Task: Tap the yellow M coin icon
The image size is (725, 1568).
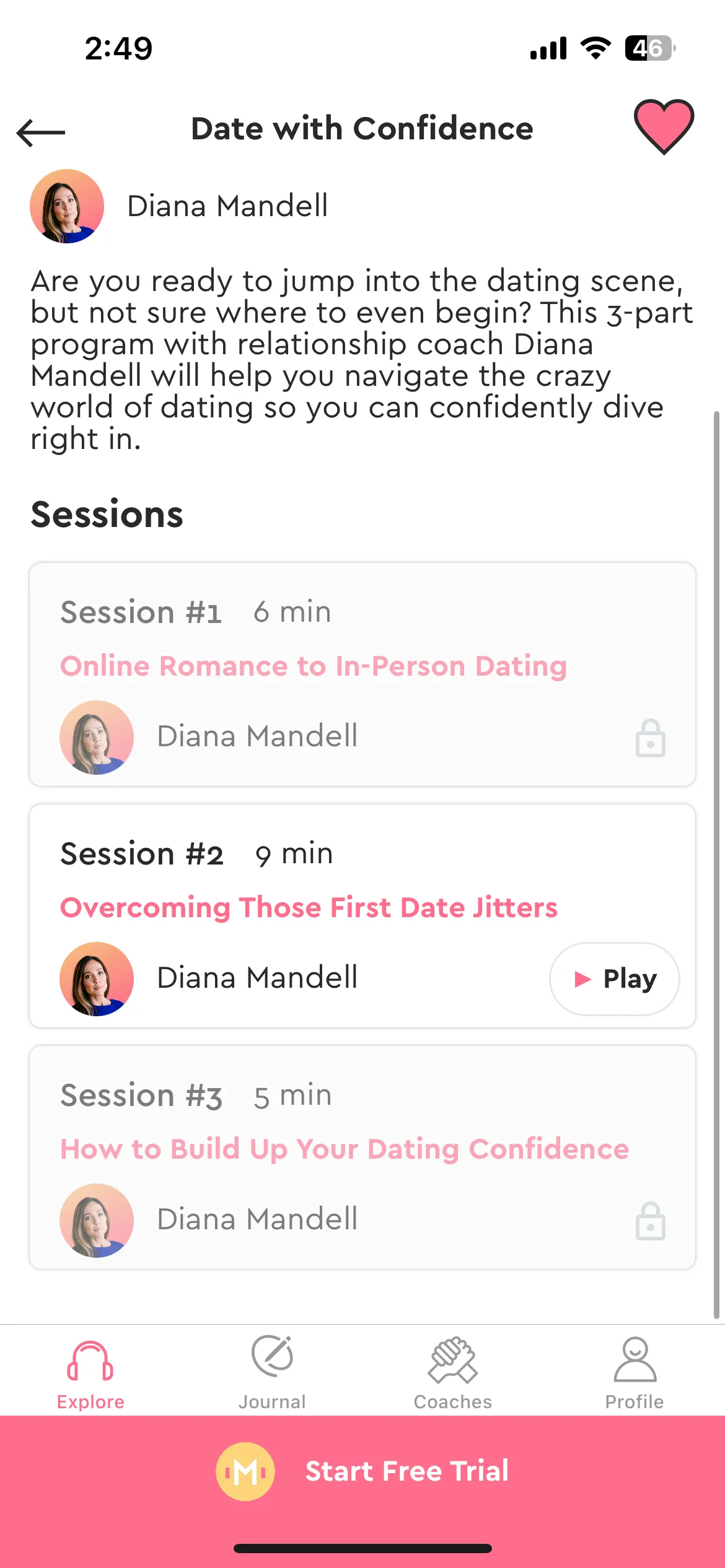Action: click(x=245, y=1471)
